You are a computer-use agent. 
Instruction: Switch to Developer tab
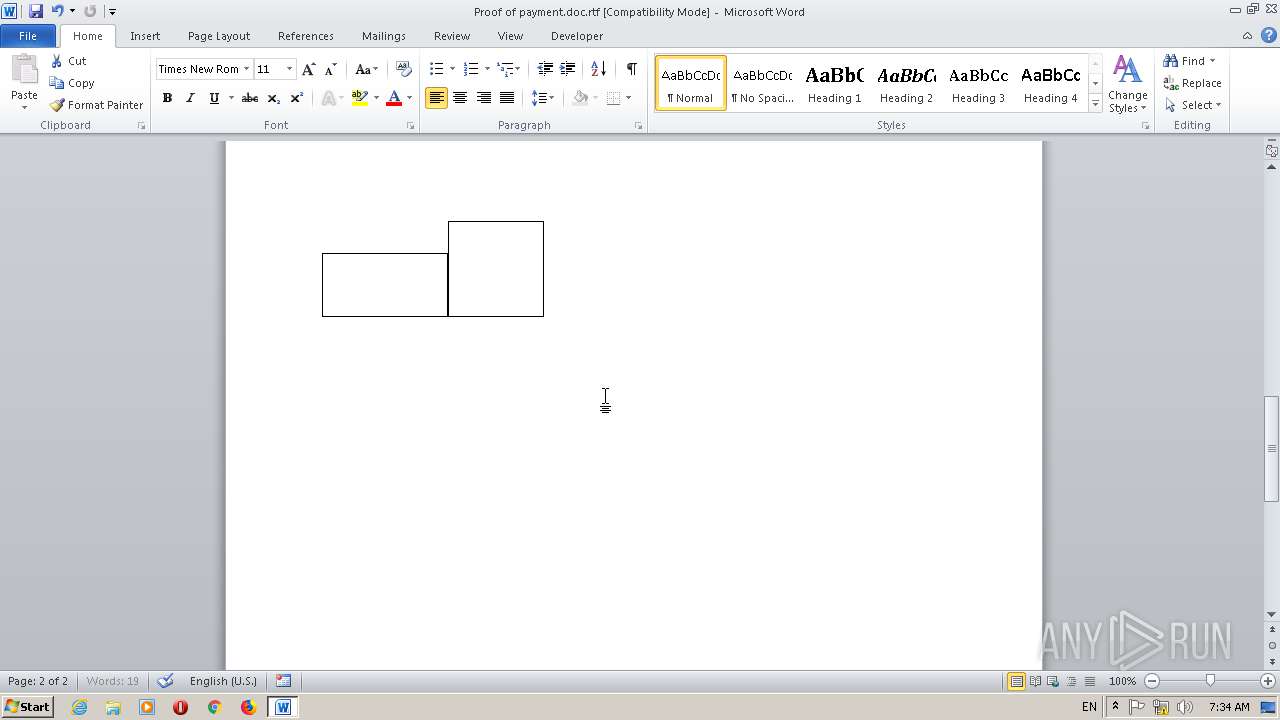point(577,36)
